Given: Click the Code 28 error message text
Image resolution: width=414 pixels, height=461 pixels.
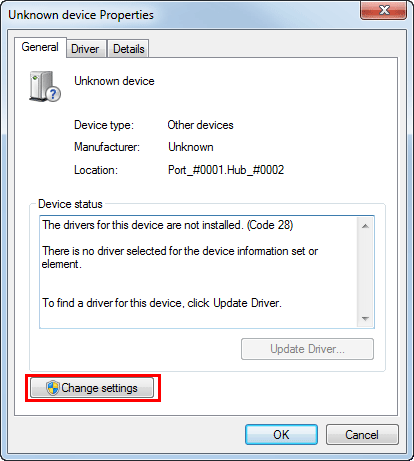Looking at the screenshot, I should (168, 225).
